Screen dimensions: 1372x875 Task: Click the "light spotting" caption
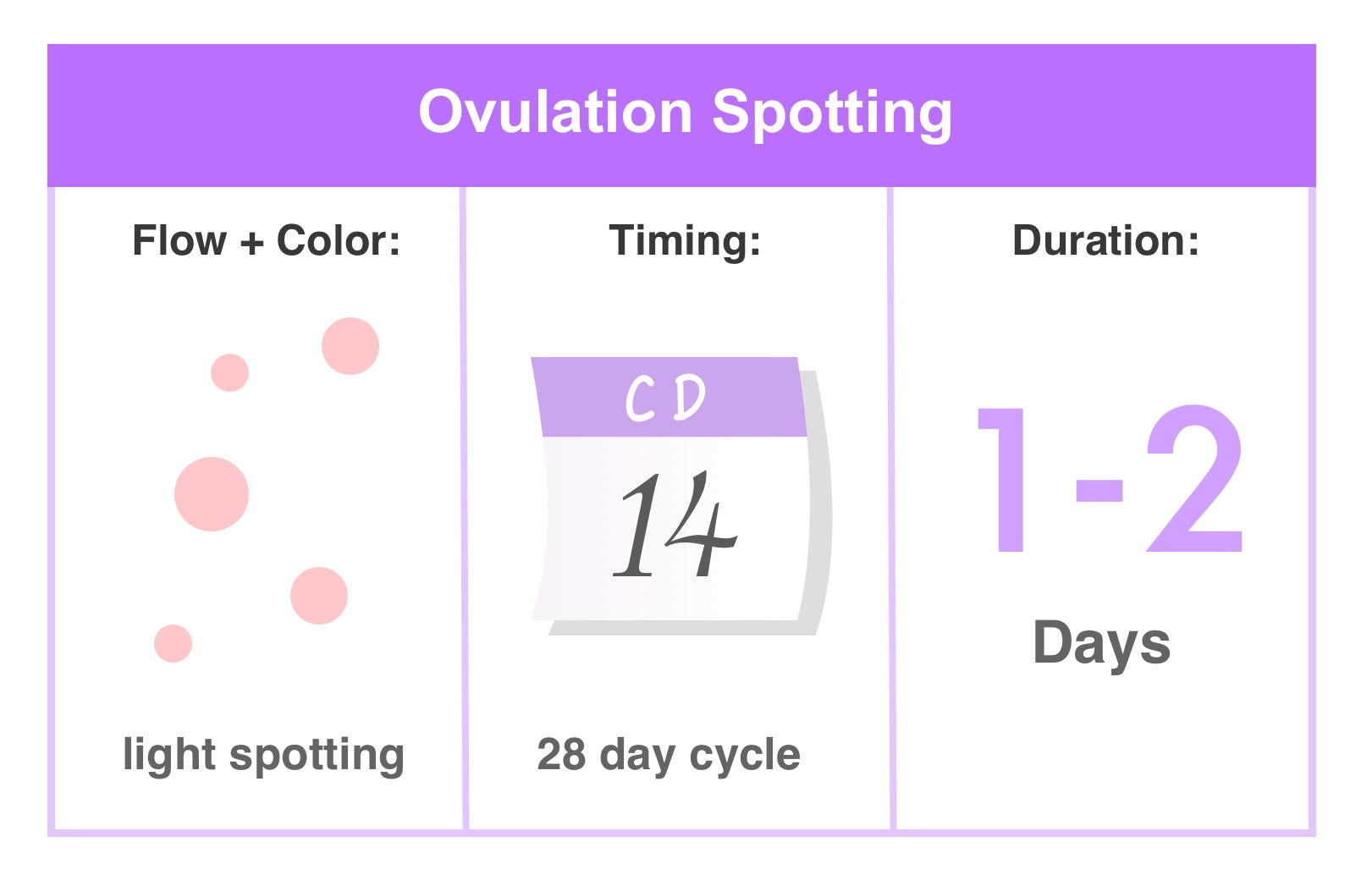click(263, 755)
